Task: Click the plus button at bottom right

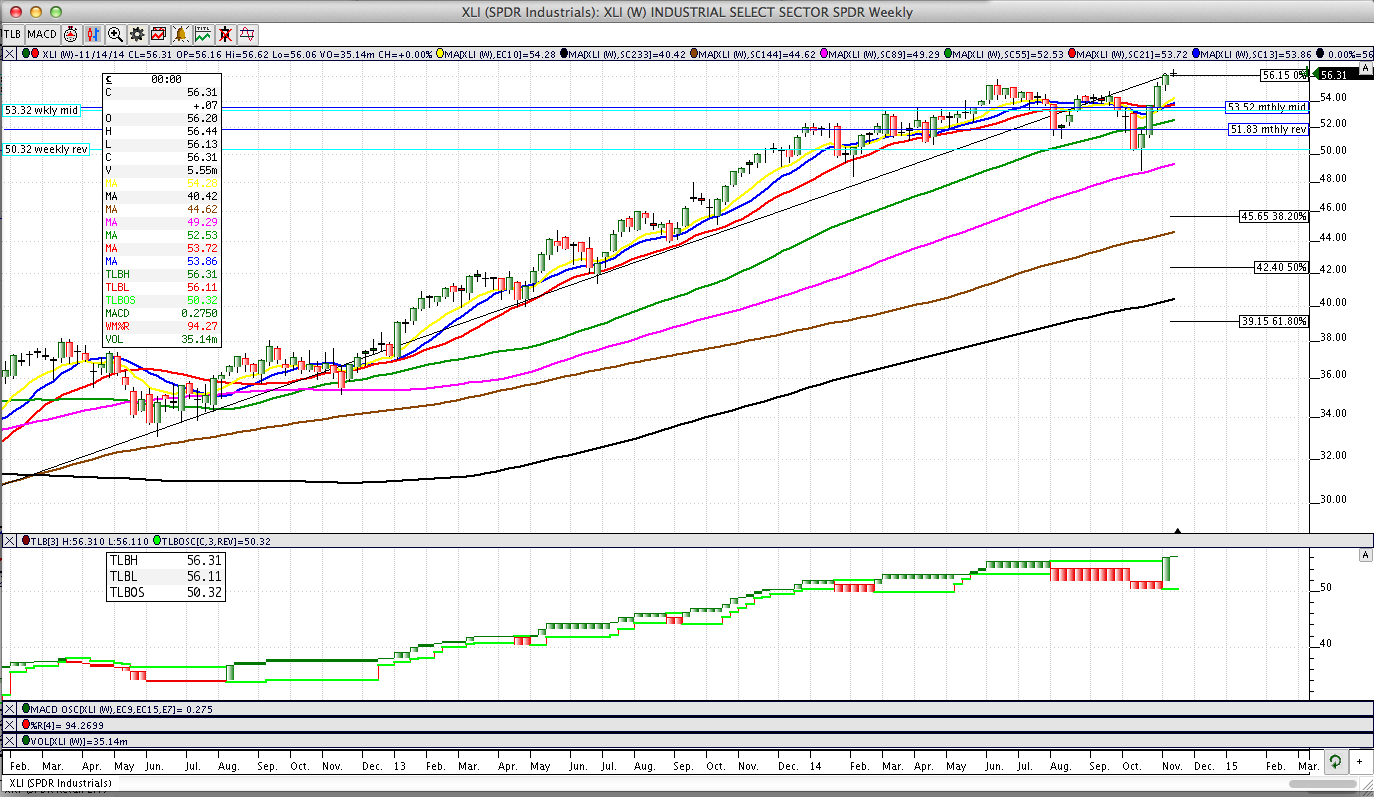Action: [x=1360, y=762]
